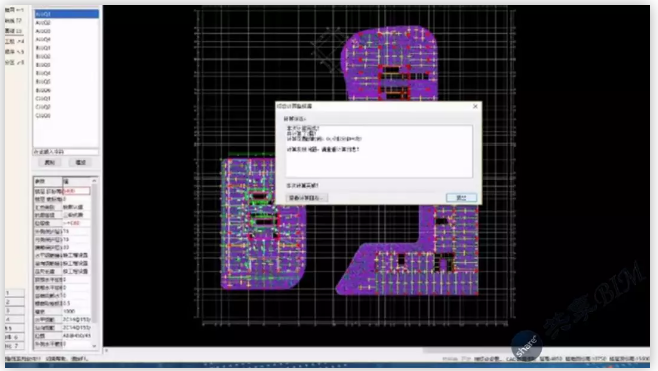Click the property value cell showing 0.5
Image resolution: width=658 pixels, height=371 pixels.
(76, 303)
